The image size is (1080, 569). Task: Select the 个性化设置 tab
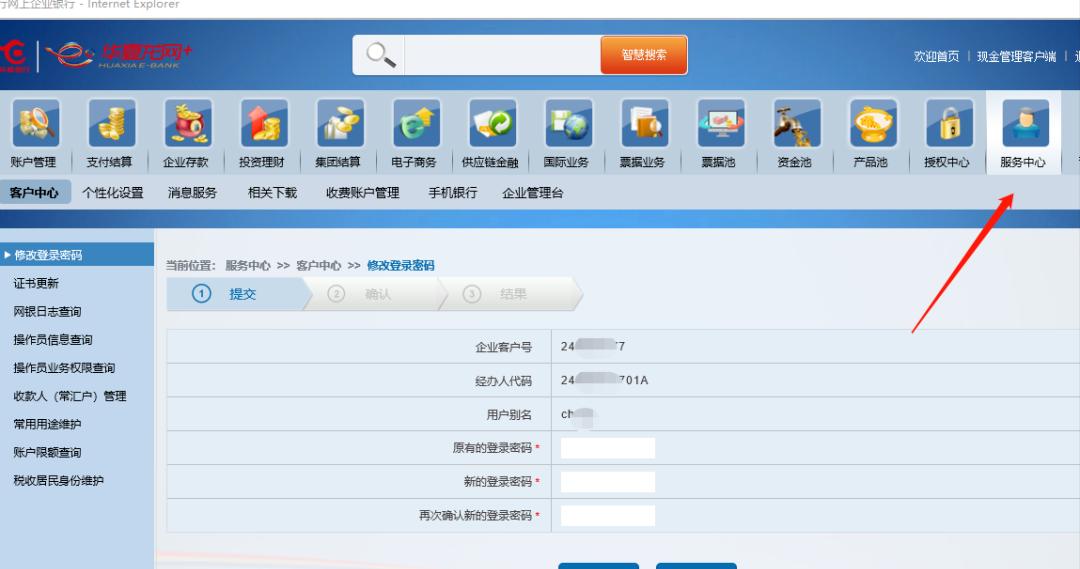tap(113, 193)
